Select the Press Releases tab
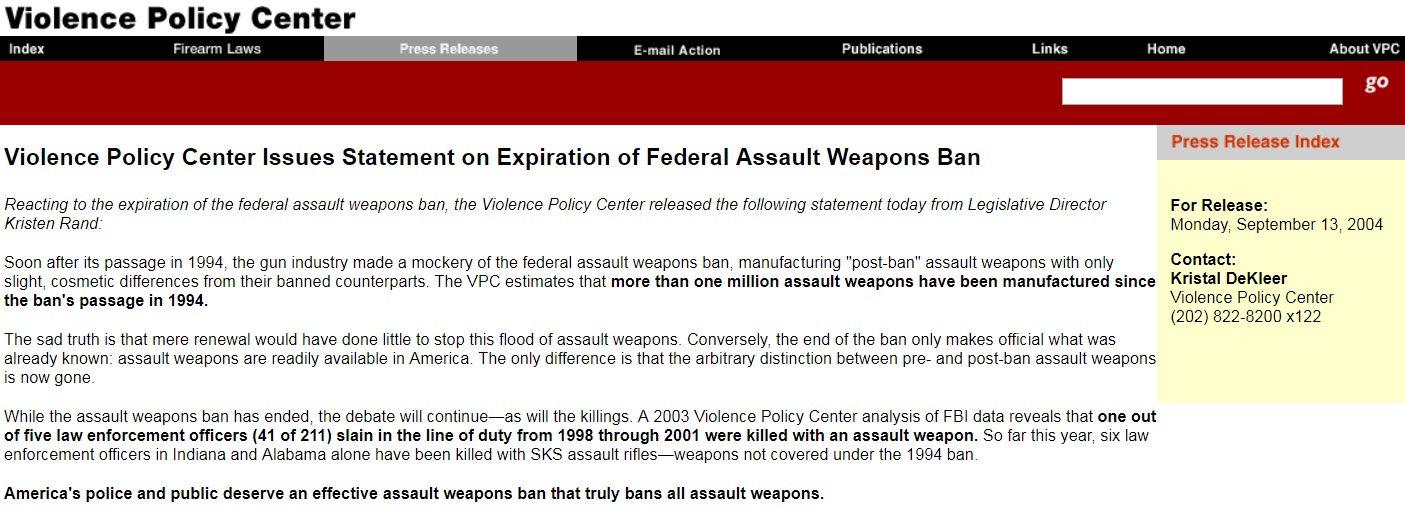 pyautogui.click(x=449, y=49)
